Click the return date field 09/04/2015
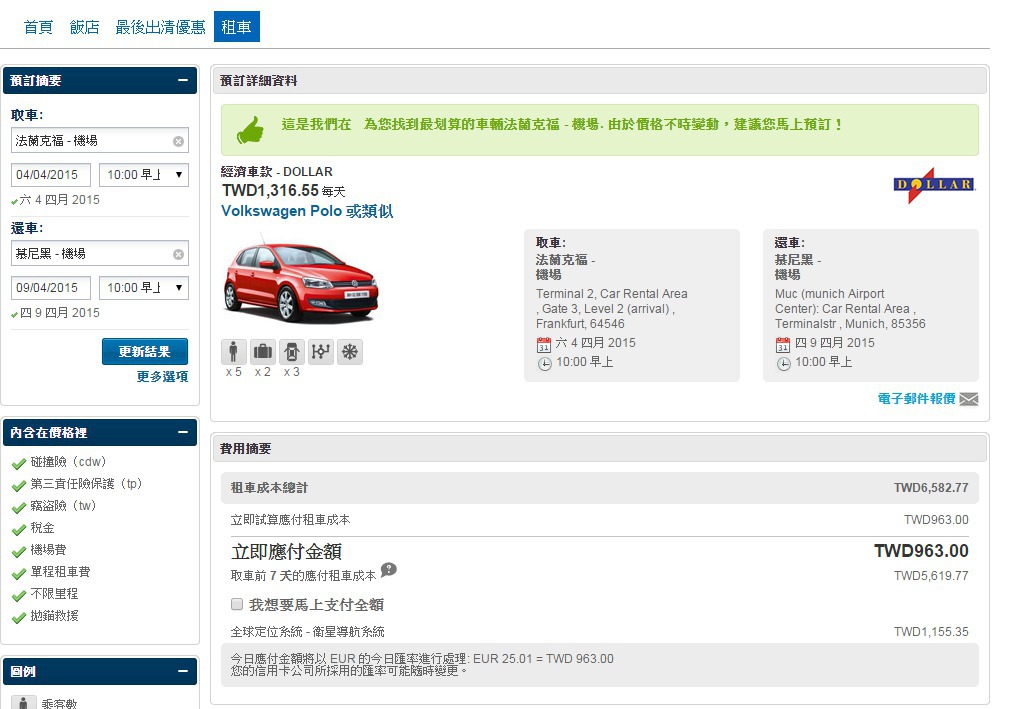The height and width of the screenshot is (709, 1025). coord(51,288)
